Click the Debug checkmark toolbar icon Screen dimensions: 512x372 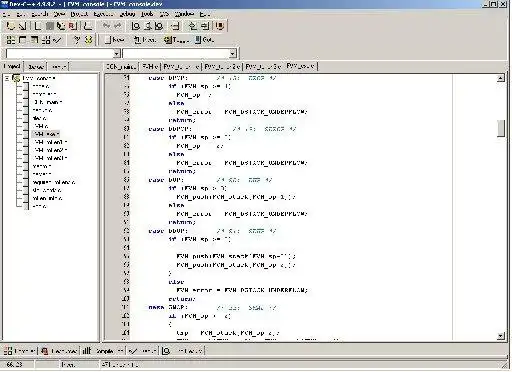pyautogui.click(x=57, y=40)
